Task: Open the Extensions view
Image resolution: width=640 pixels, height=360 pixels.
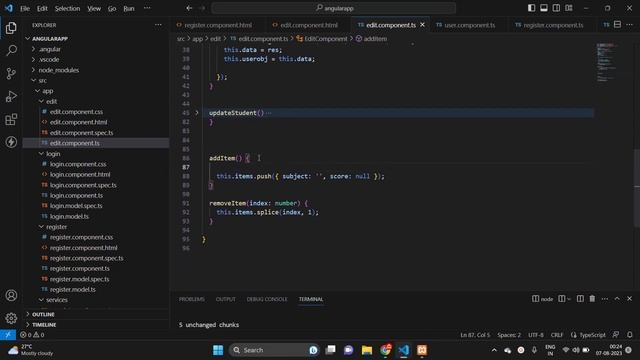Action: 11,119
